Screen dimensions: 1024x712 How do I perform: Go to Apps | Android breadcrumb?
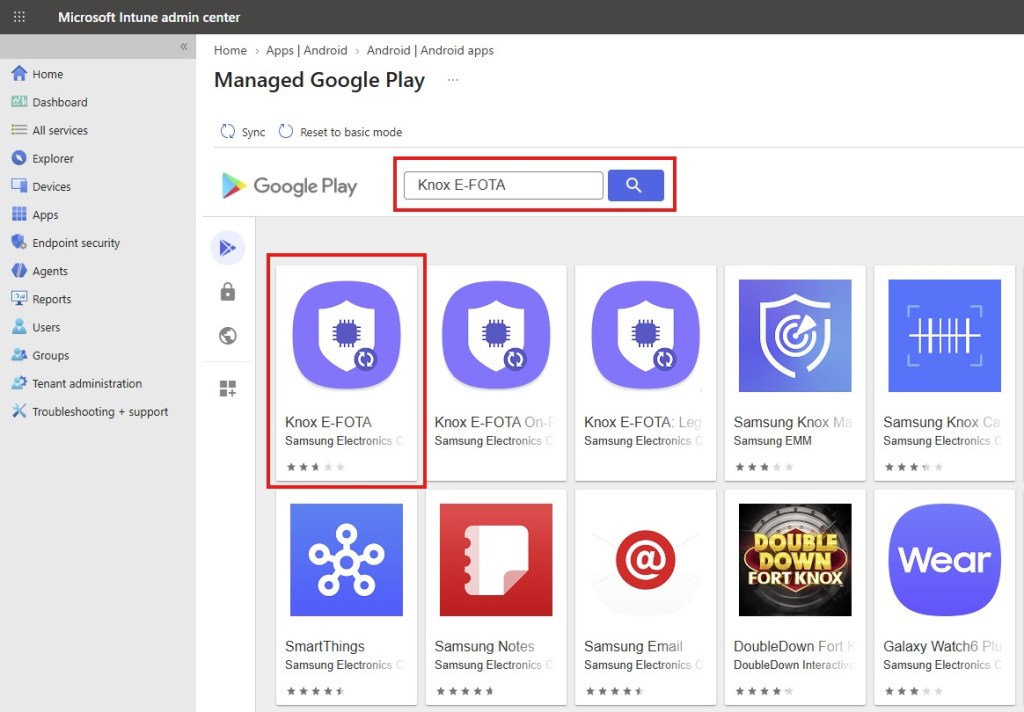(x=306, y=50)
